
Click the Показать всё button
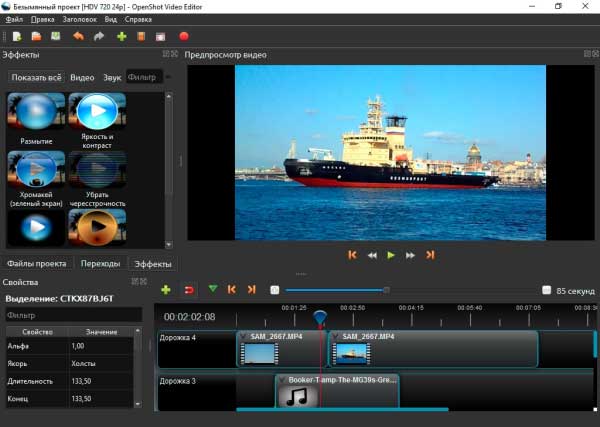coord(35,77)
